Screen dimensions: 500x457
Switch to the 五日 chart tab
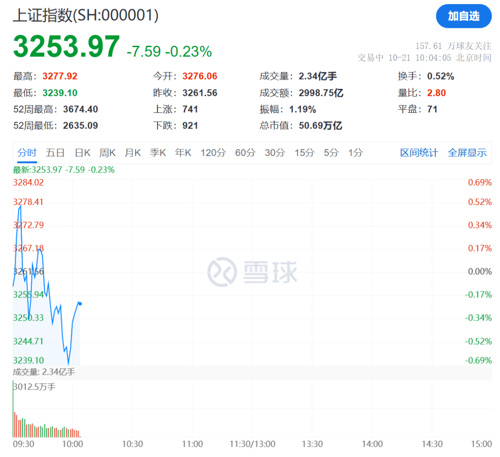coord(55,153)
